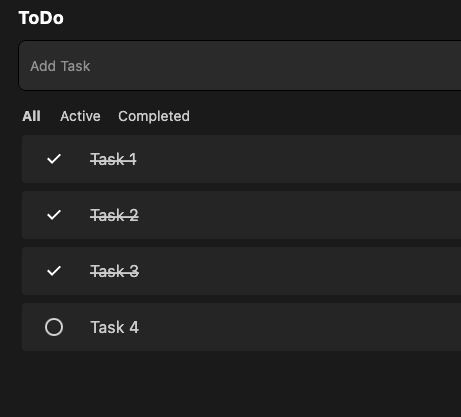Image resolution: width=461 pixels, height=417 pixels.
Task: Switch to the All filter tab
Action: pyautogui.click(x=31, y=116)
